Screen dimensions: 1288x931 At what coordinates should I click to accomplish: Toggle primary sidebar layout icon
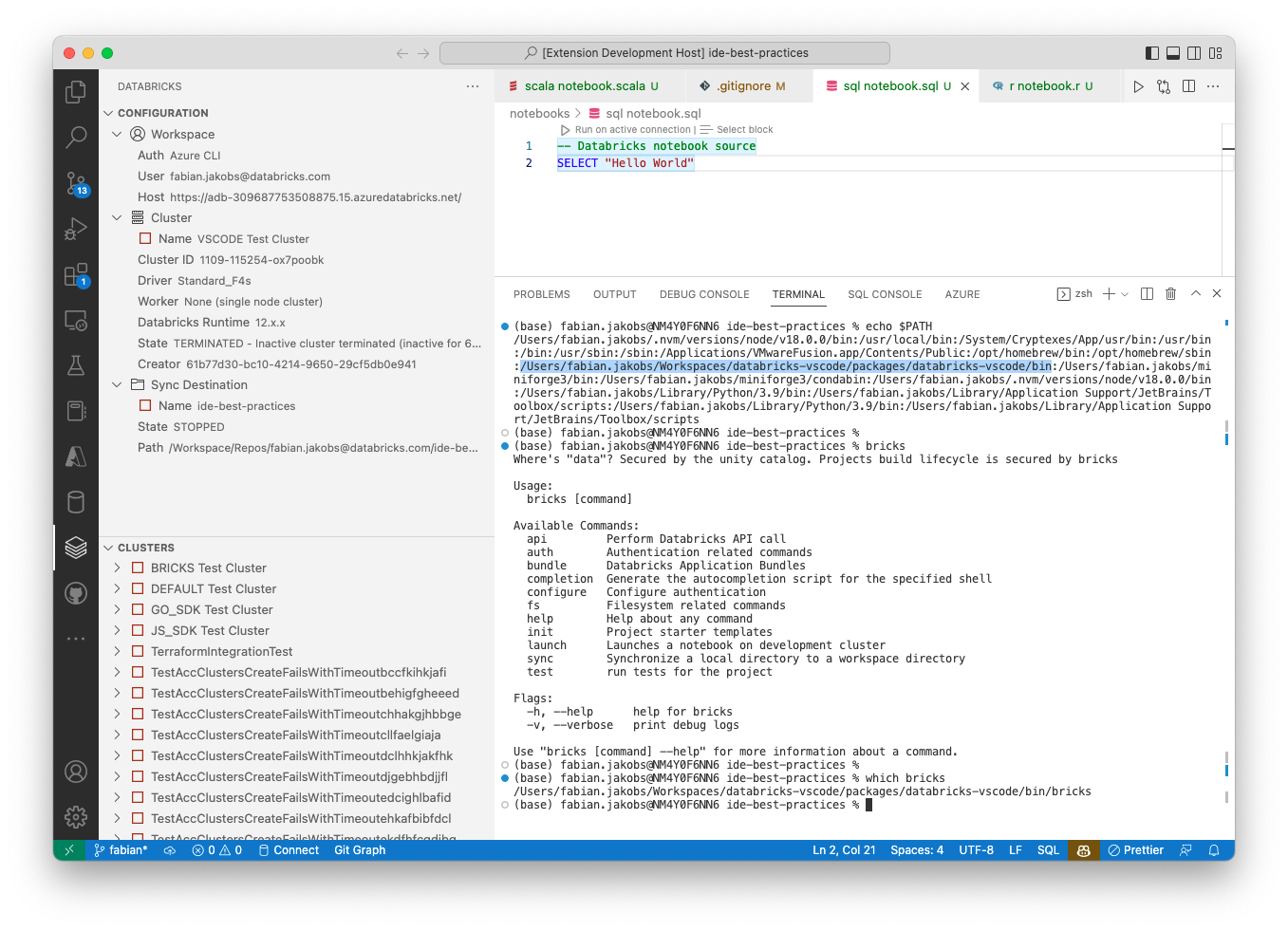1152,53
